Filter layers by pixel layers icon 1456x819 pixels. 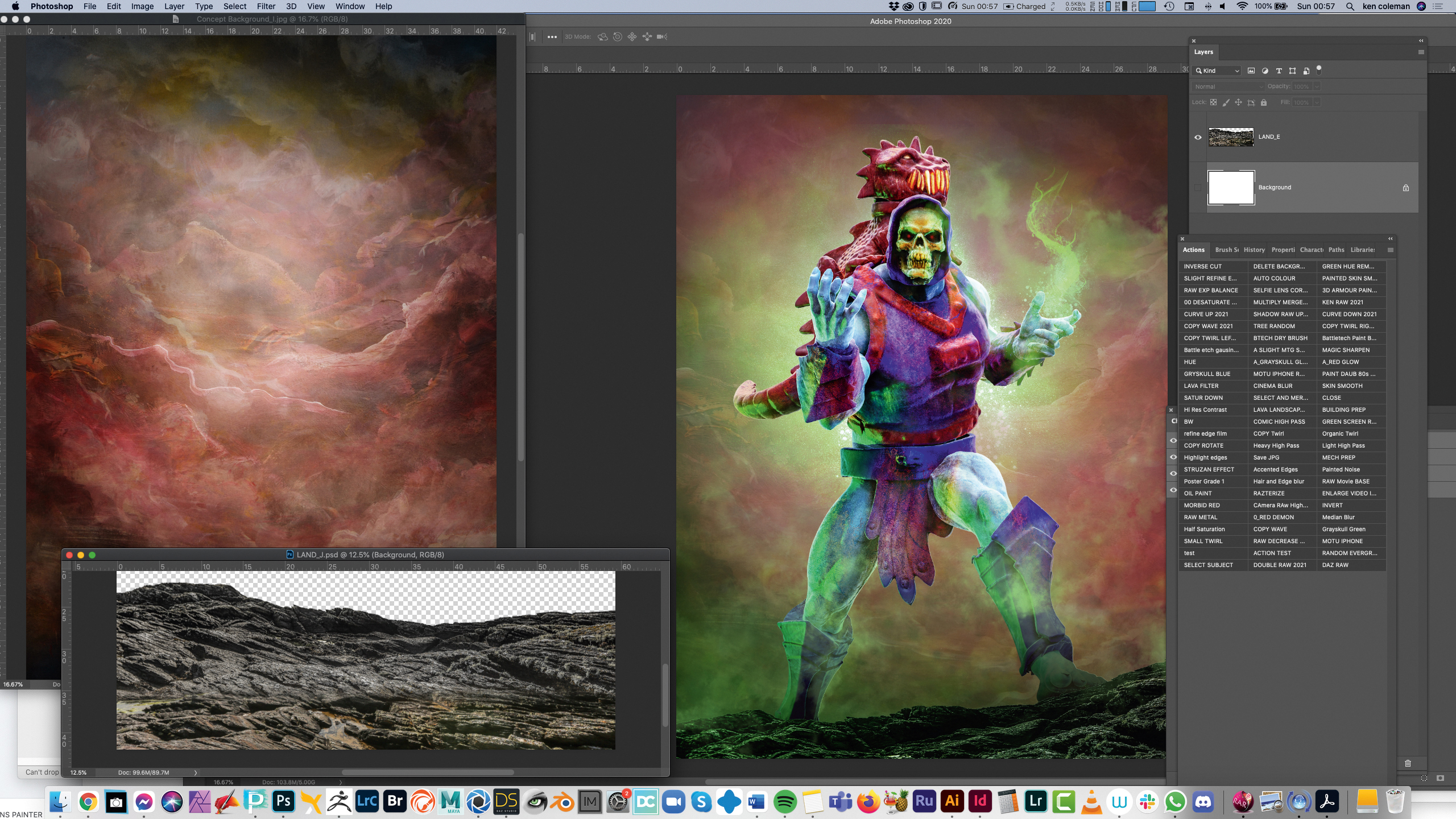(1251, 71)
